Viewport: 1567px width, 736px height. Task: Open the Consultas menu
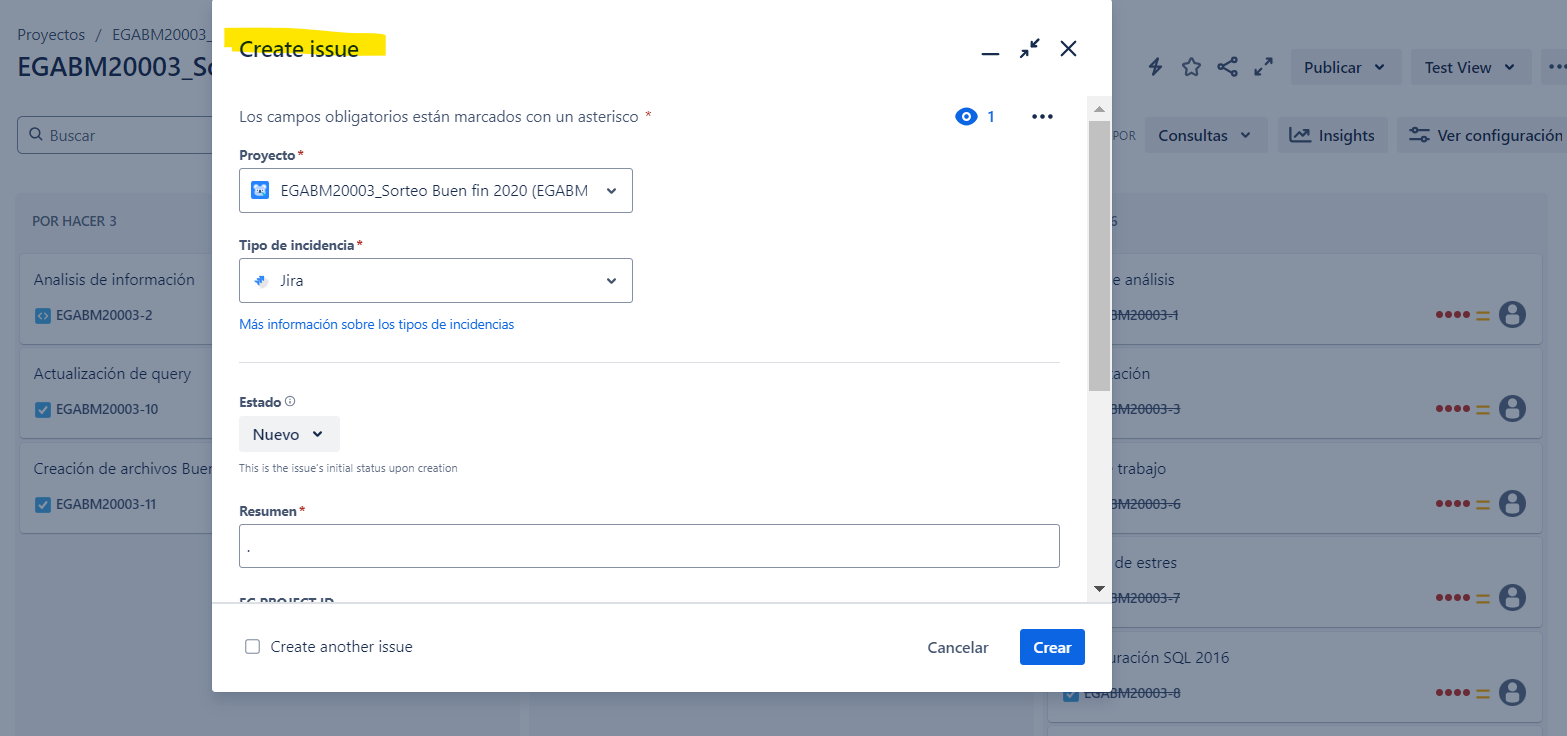click(x=1206, y=135)
